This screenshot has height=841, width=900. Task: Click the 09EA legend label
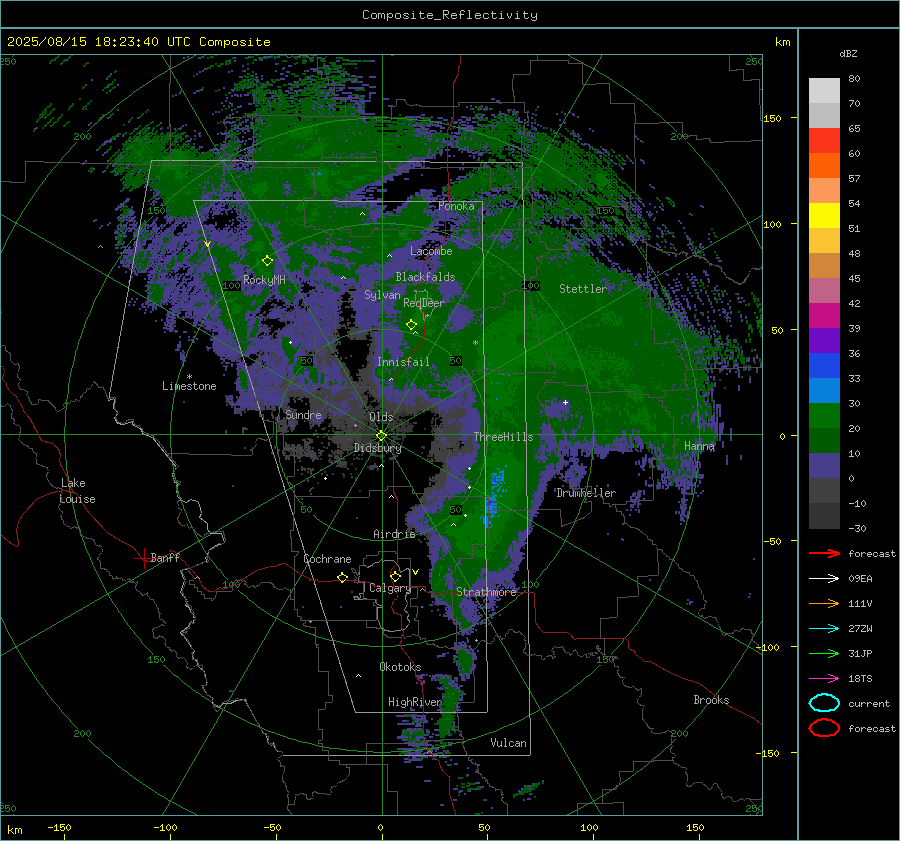[x=860, y=578]
